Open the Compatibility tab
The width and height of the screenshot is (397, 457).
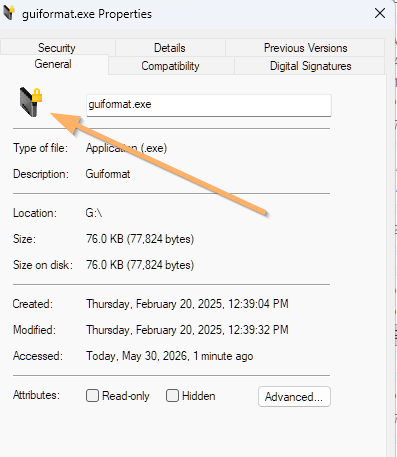click(x=171, y=66)
